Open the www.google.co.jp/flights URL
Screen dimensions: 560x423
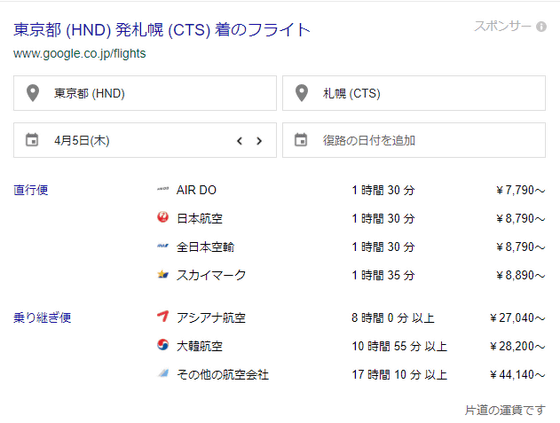tap(80, 54)
